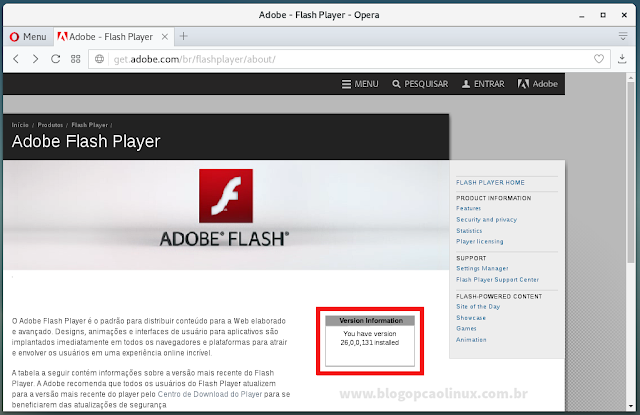Viewport: 640px width, 415px height.
Task: Reload the current page
Action: coord(56,59)
